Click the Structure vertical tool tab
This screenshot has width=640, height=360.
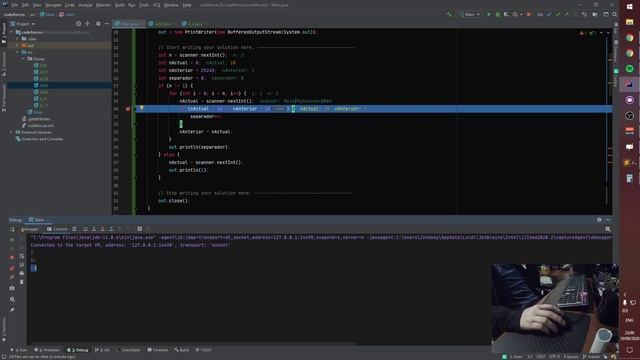tap(4, 64)
